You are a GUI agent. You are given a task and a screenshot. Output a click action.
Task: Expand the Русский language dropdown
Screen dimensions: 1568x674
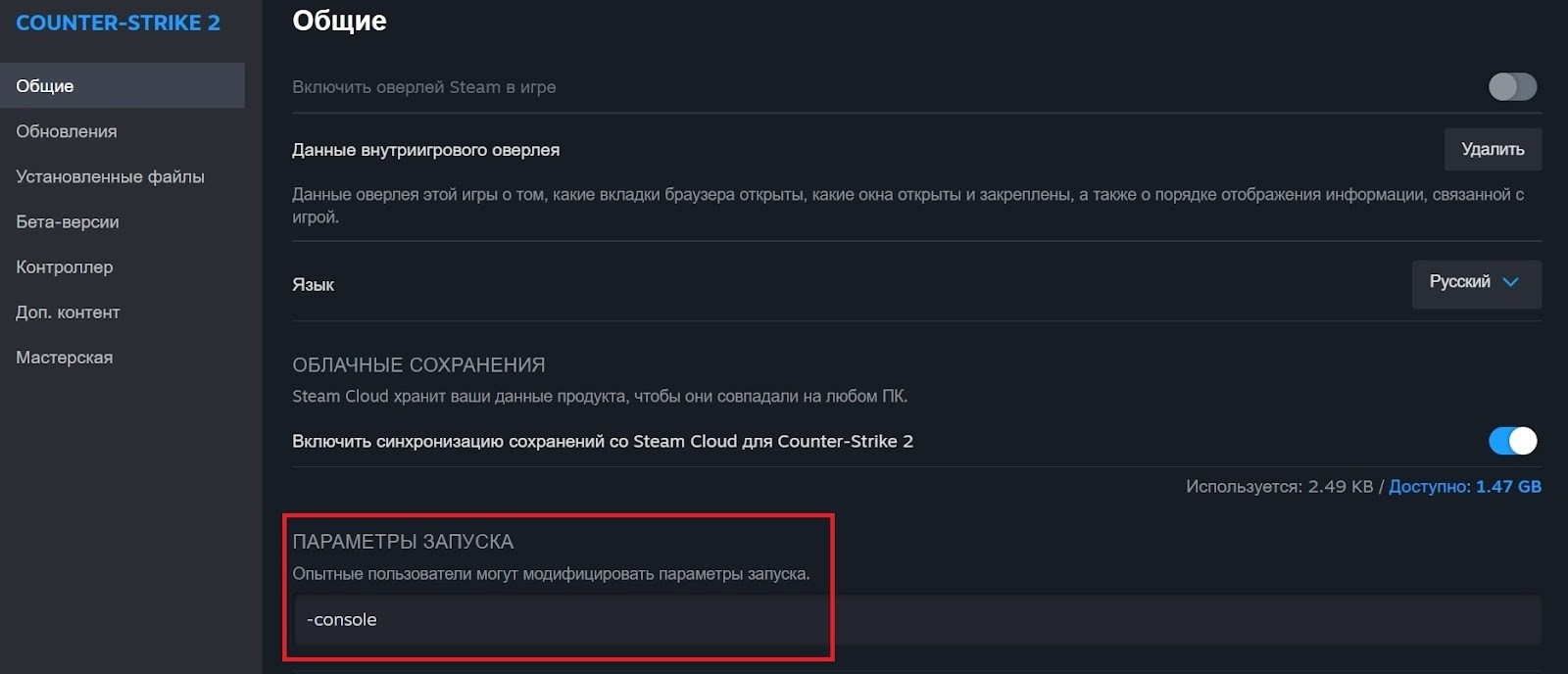(x=1476, y=283)
